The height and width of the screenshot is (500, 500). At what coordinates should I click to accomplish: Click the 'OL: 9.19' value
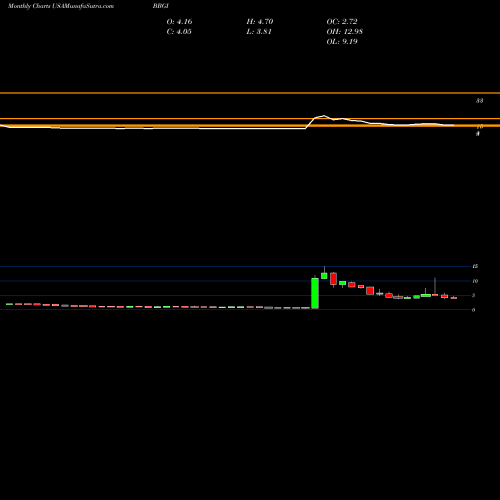tap(342, 42)
